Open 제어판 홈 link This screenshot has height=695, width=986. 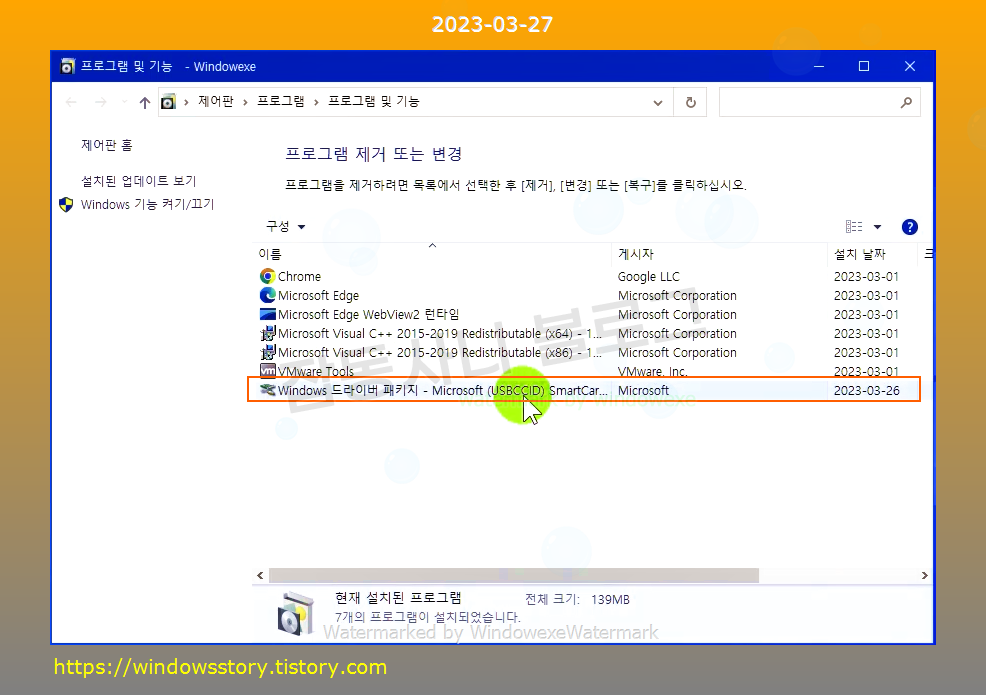coord(106,145)
